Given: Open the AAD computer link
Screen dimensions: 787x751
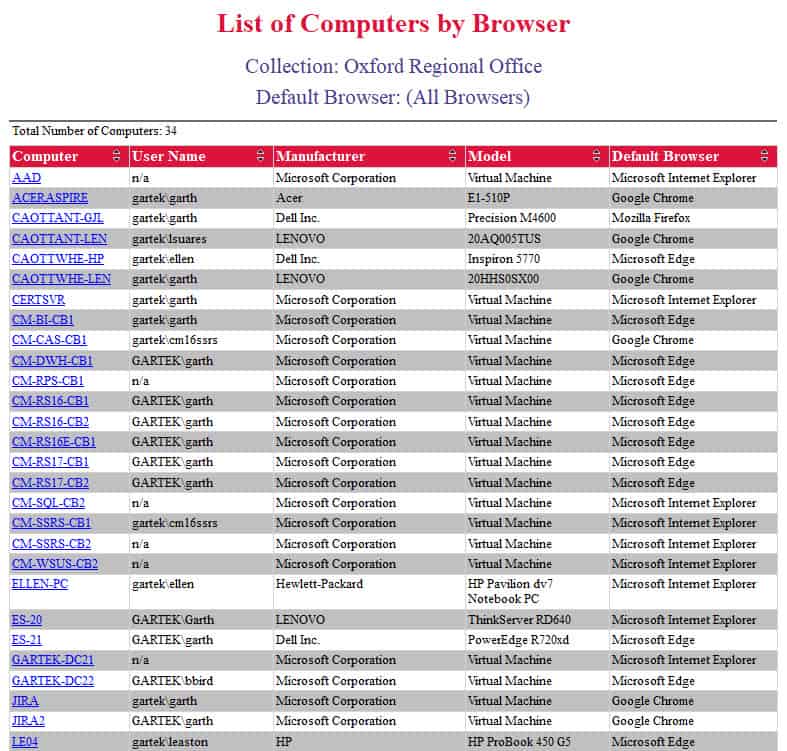Looking at the screenshot, I should tap(26, 178).
